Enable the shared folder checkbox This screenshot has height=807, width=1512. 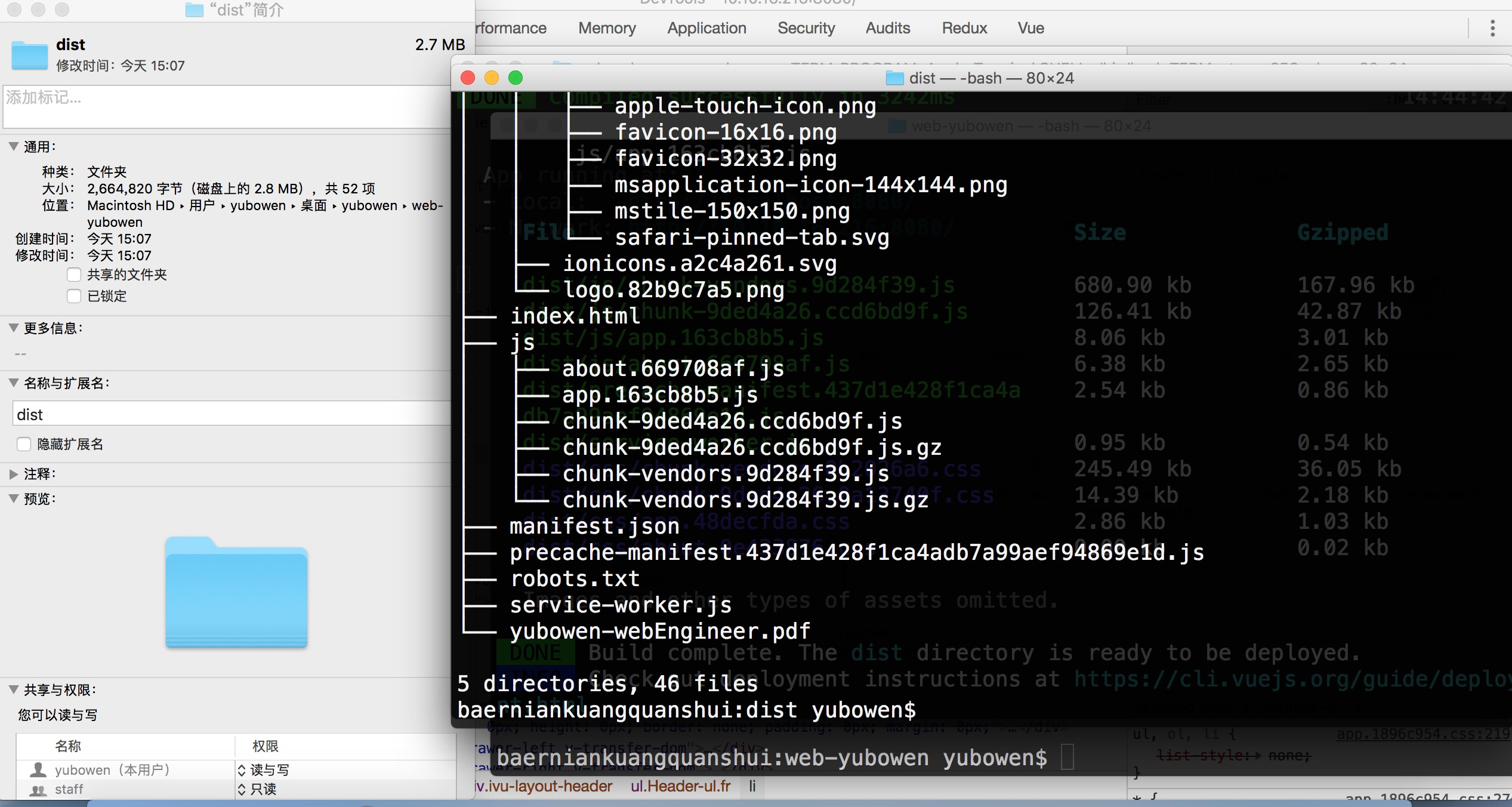click(74, 275)
